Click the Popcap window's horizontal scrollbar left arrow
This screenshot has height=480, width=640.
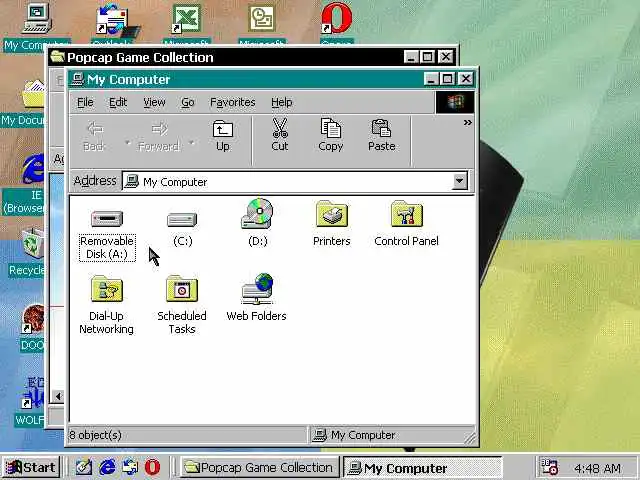58,396
